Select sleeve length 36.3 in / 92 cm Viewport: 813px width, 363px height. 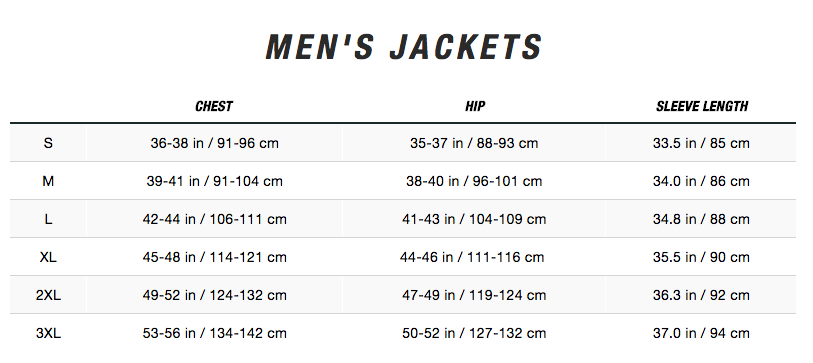click(x=701, y=296)
